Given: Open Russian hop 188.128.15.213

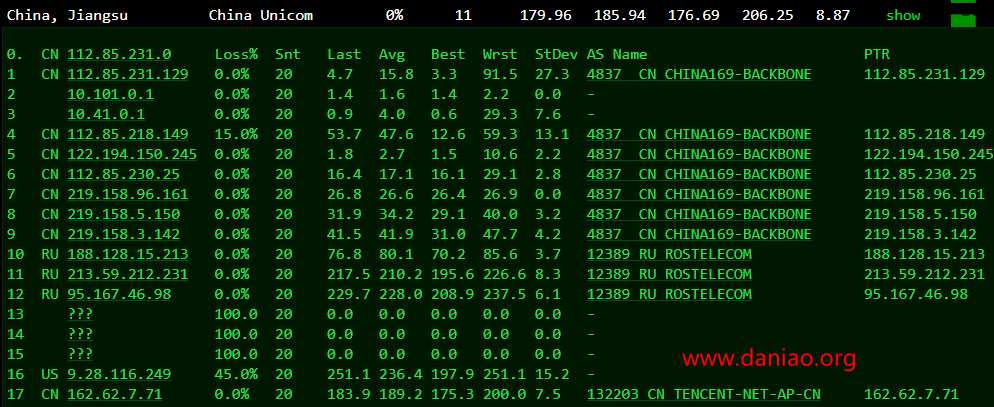Looking at the screenshot, I should click(x=128, y=254).
